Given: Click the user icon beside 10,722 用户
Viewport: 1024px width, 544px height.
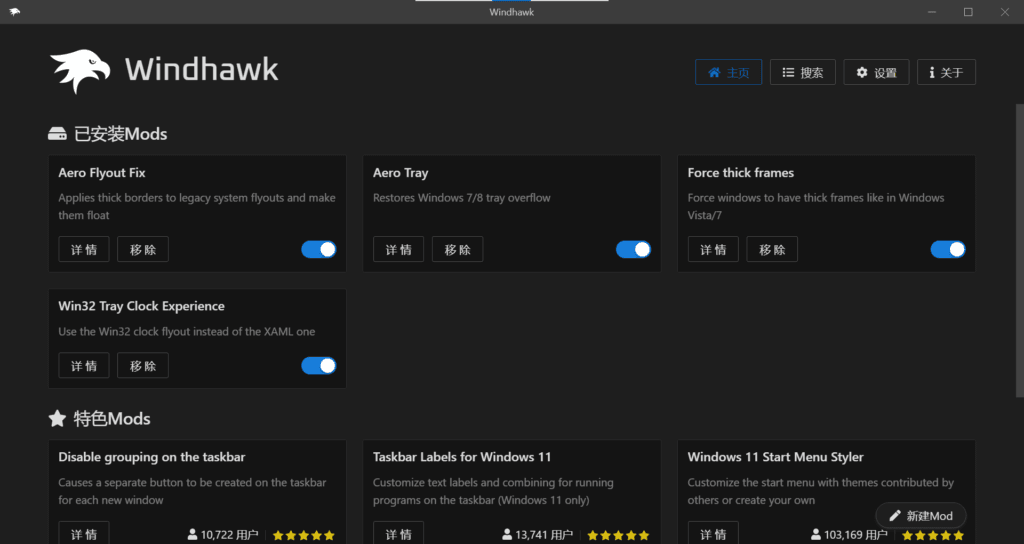Looking at the screenshot, I should (x=193, y=535).
